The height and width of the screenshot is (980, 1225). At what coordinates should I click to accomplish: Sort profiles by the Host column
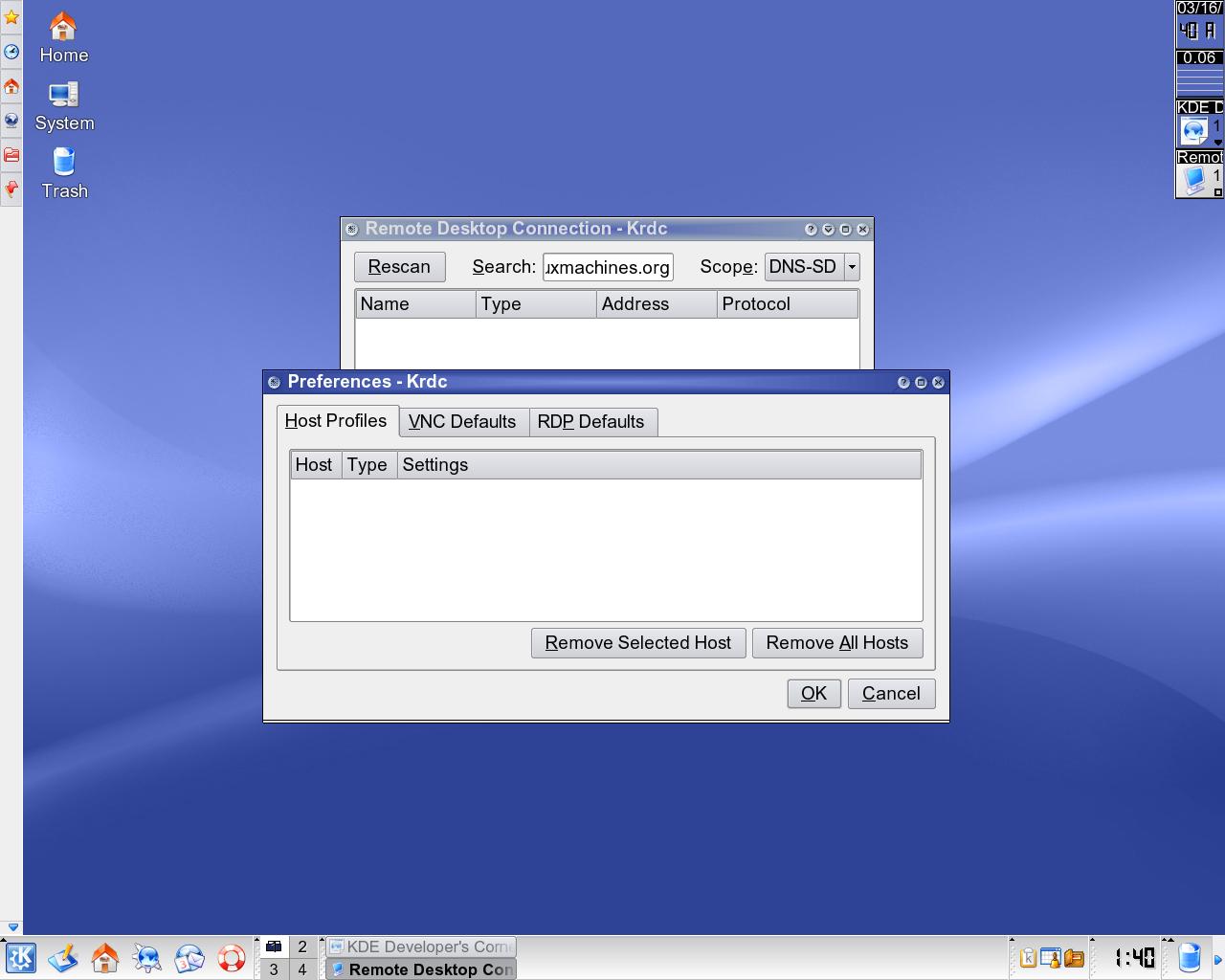pos(315,465)
